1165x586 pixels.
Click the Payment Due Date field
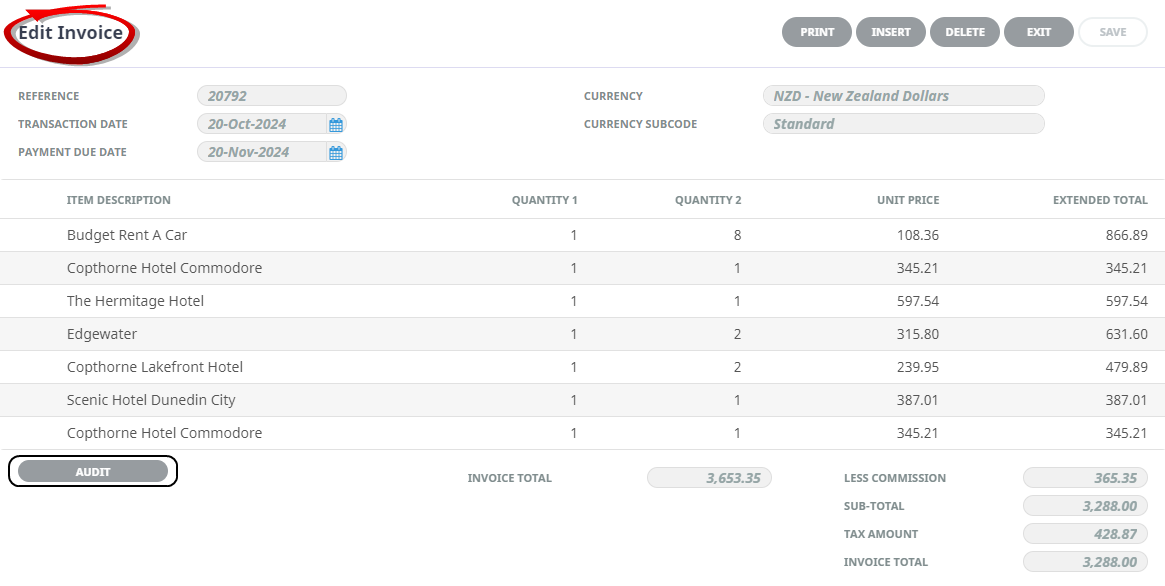pyautogui.click(x=262, y=152)
